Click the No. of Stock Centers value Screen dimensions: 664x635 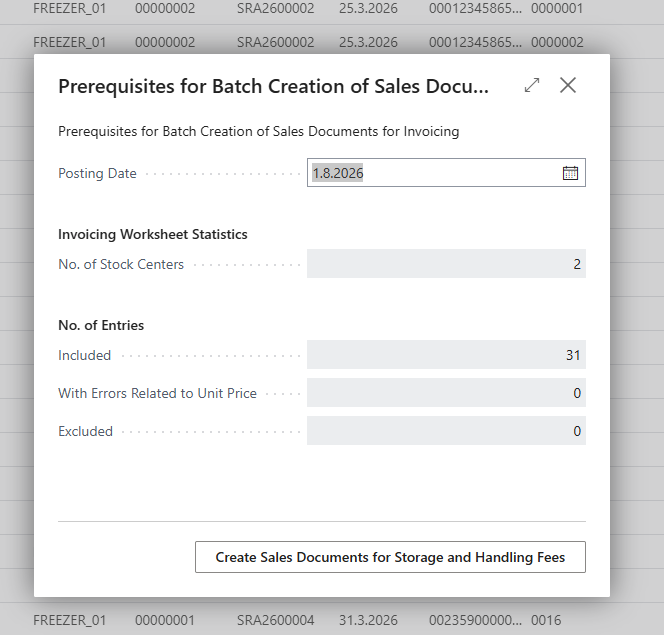pos(446,264)
